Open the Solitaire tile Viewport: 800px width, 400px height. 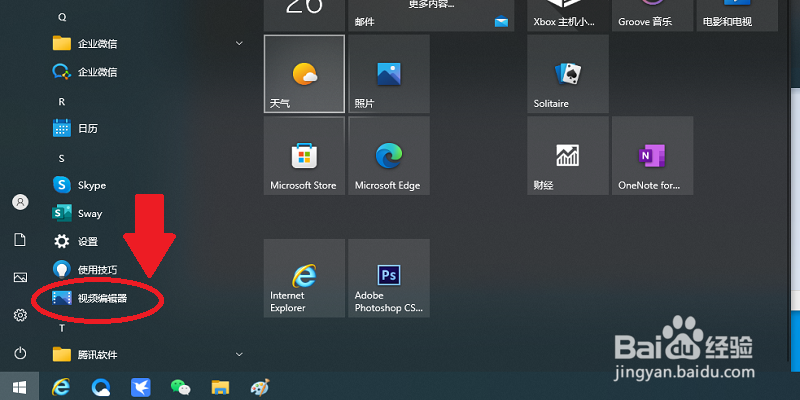568,73
